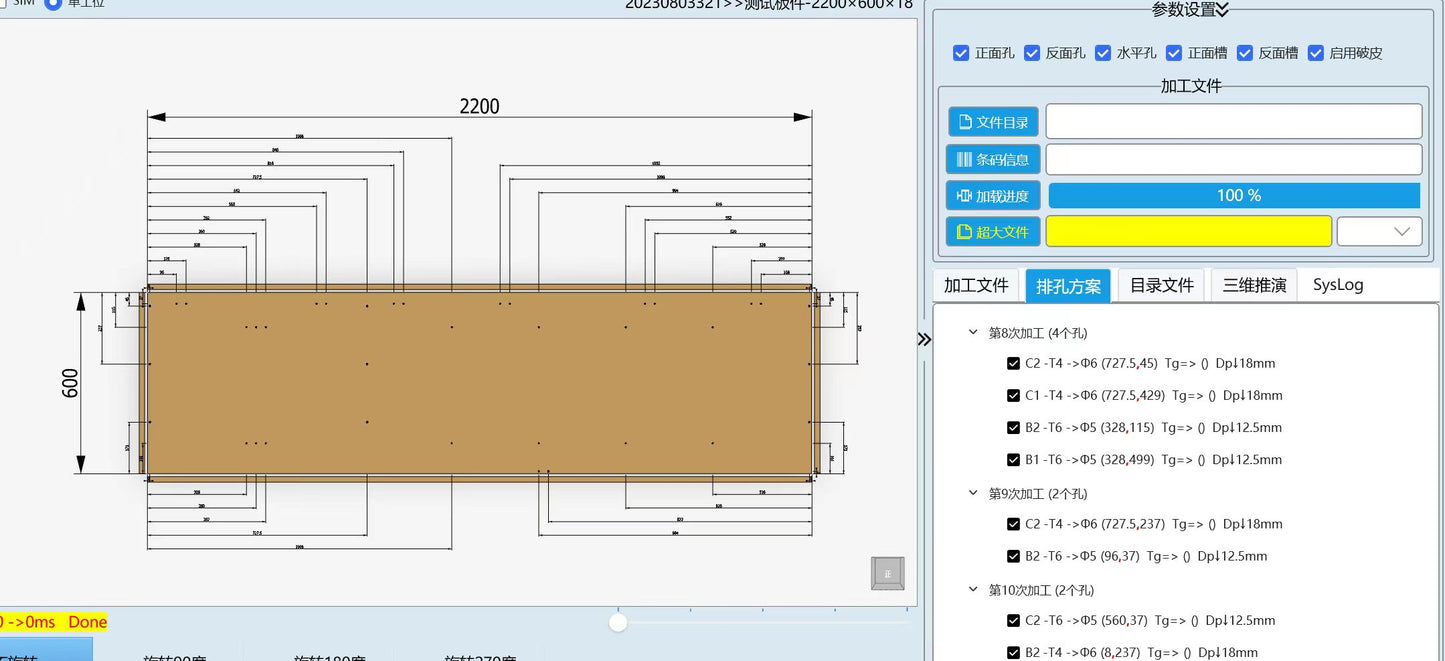Click the zoom slider handle below the drawing
1445x661 pixels.
(x=618, y=622)
